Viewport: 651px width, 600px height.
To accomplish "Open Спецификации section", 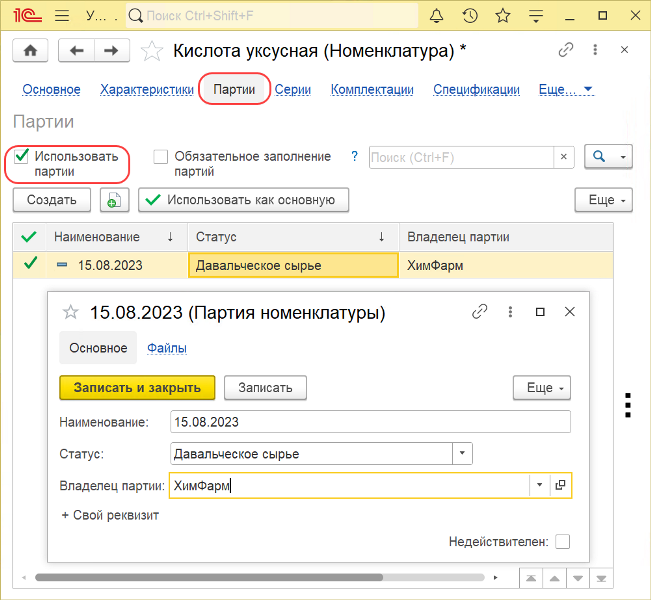I will coord(476,89).
